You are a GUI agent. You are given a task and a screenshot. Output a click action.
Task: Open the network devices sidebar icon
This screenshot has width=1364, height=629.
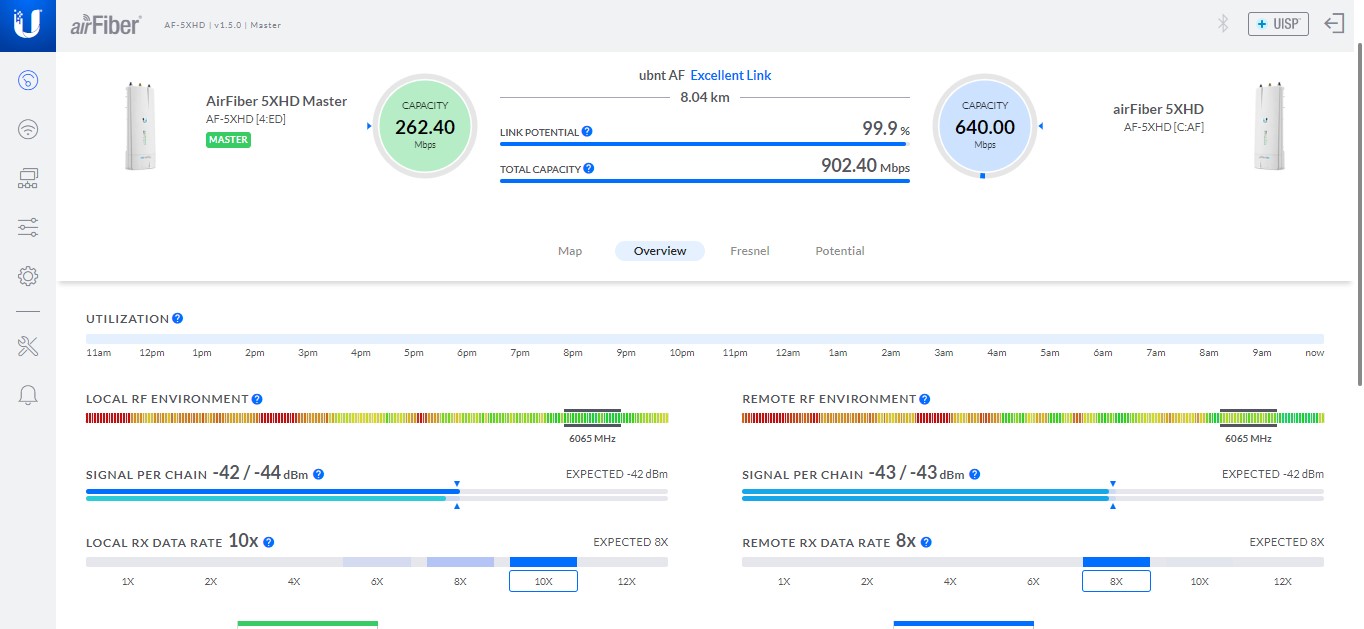pos(28,179)
